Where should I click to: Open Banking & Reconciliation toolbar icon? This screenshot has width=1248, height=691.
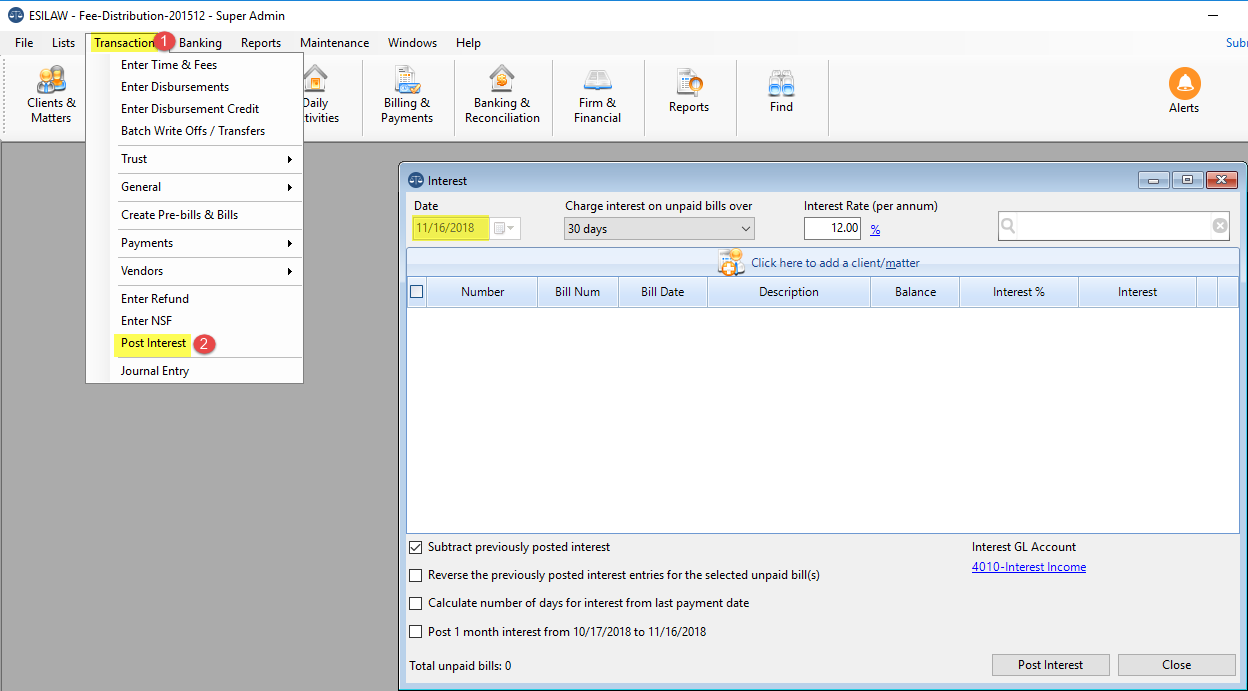tap(502, 94)
